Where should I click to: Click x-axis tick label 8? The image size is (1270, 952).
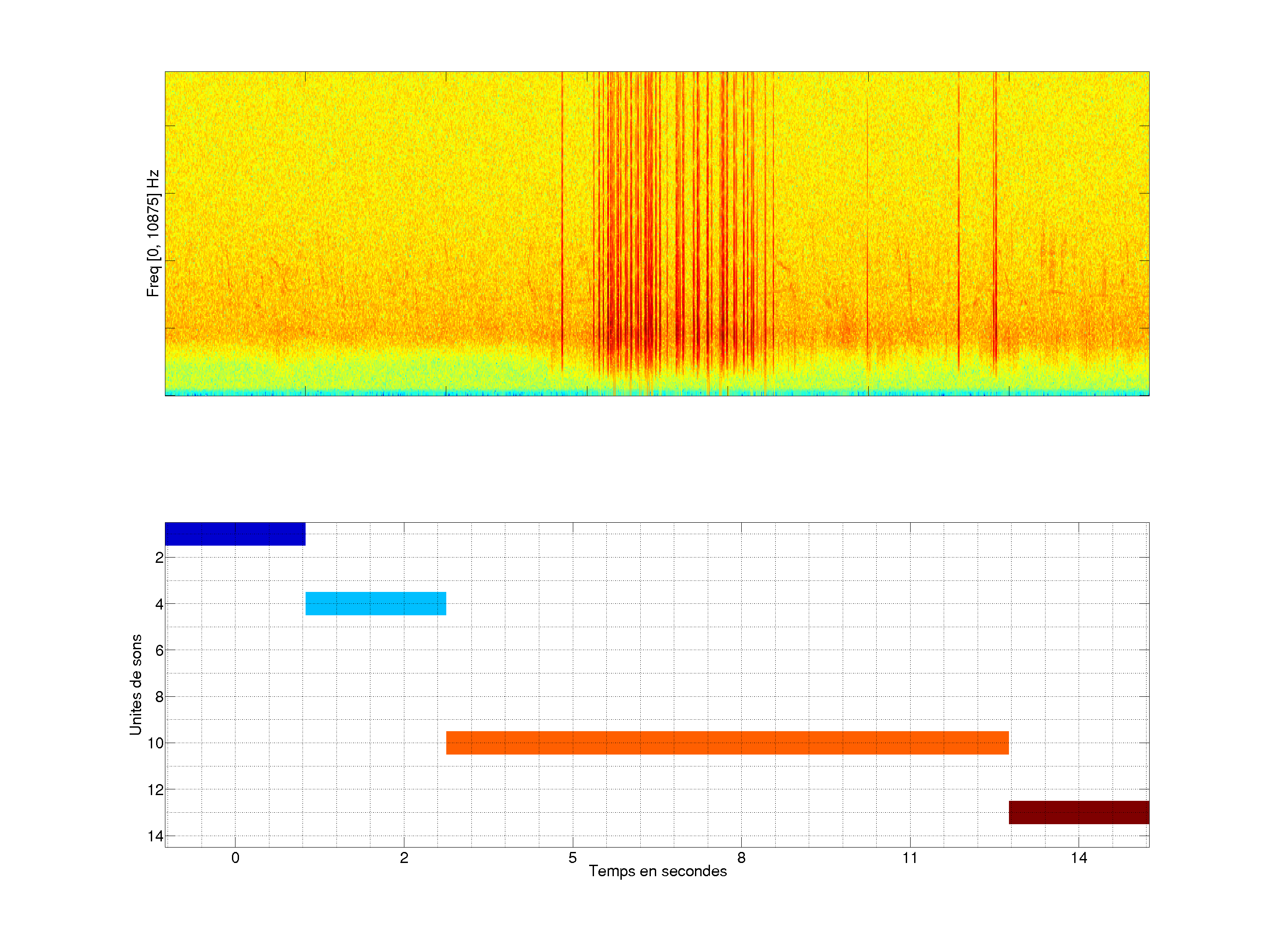[741, 858]
